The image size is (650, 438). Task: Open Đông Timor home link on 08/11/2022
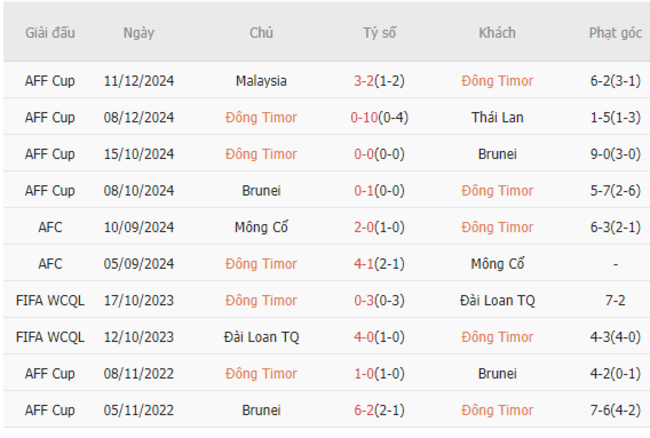(261, 373)
